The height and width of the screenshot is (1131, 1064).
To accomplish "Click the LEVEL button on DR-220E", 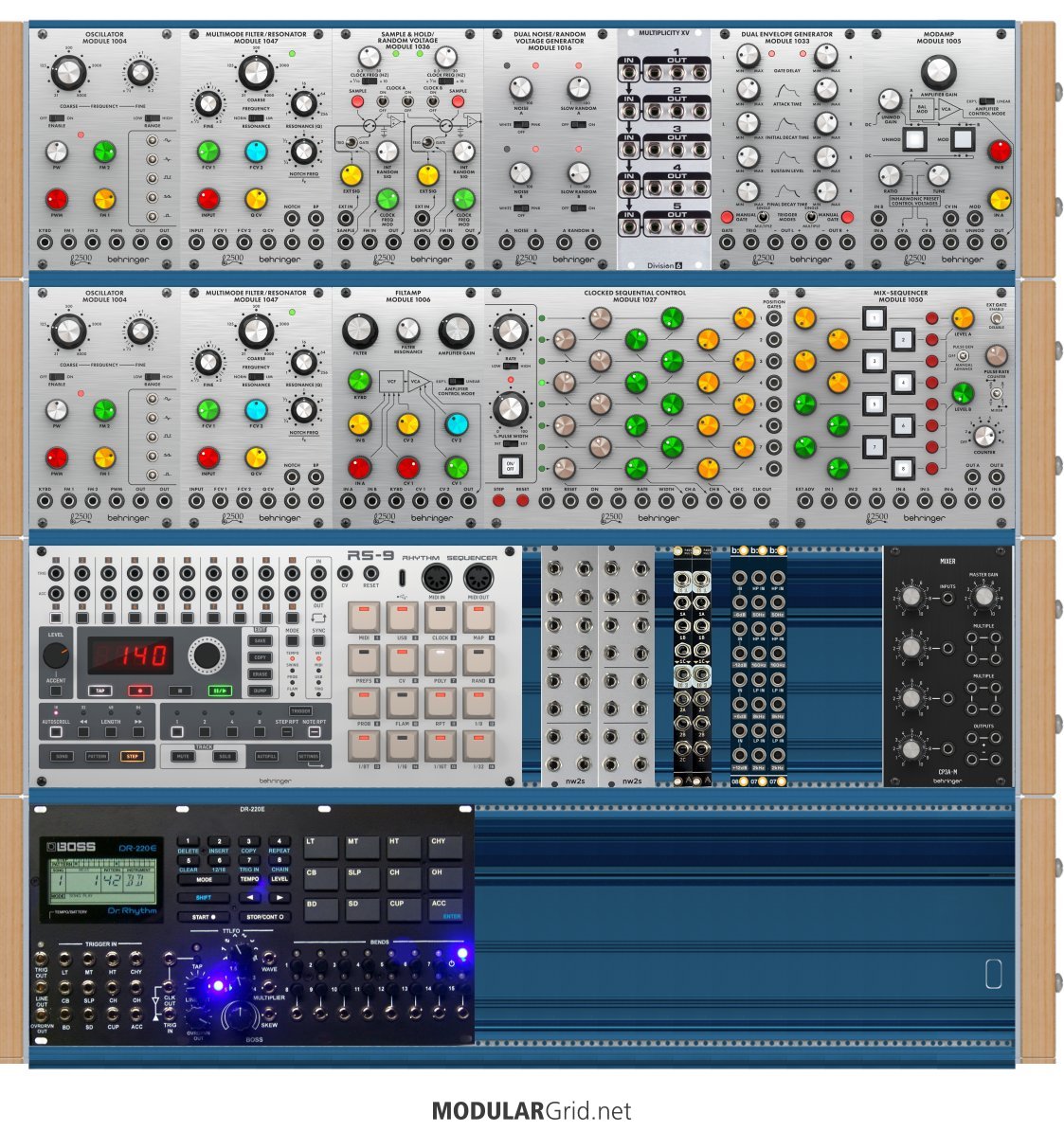I will 280,879.
